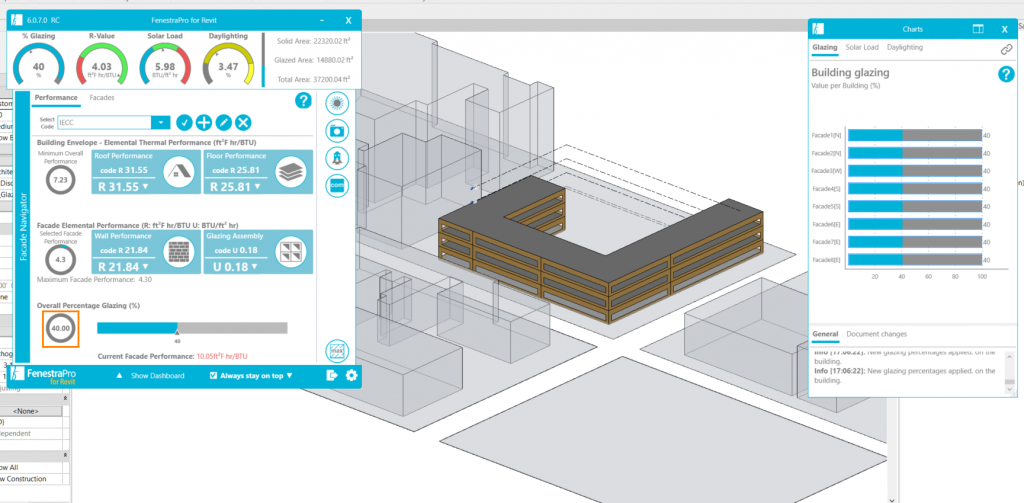Image resolution: width=1024 pixels, height=503 pixels.
Task: Click the link chain icon in Charts
Action: point(1006,50)
